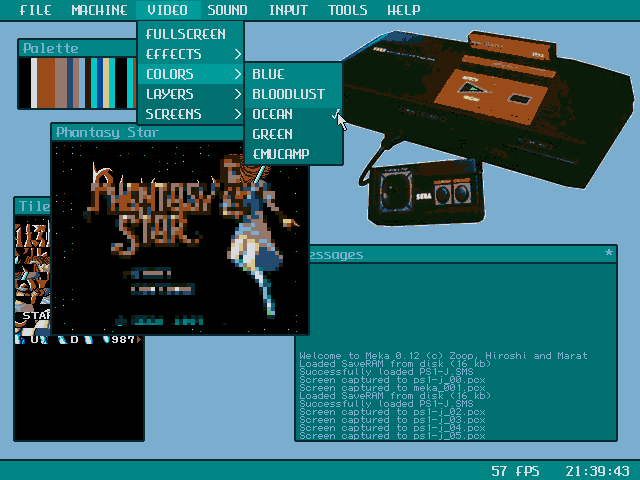Expand the Effects submenu arrow
The width and height of the screenshot is (640, 480).
pos(238,54)
